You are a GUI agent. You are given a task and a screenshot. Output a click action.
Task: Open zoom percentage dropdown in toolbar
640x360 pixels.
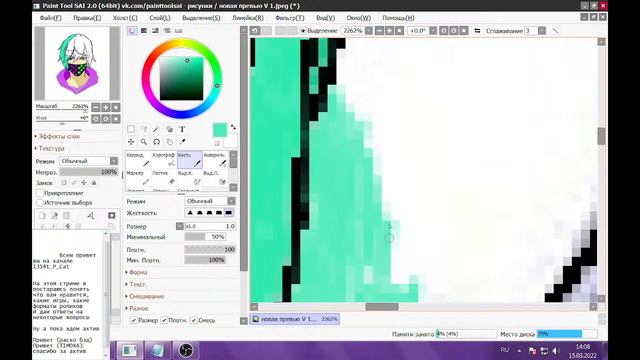click(369, 31)
